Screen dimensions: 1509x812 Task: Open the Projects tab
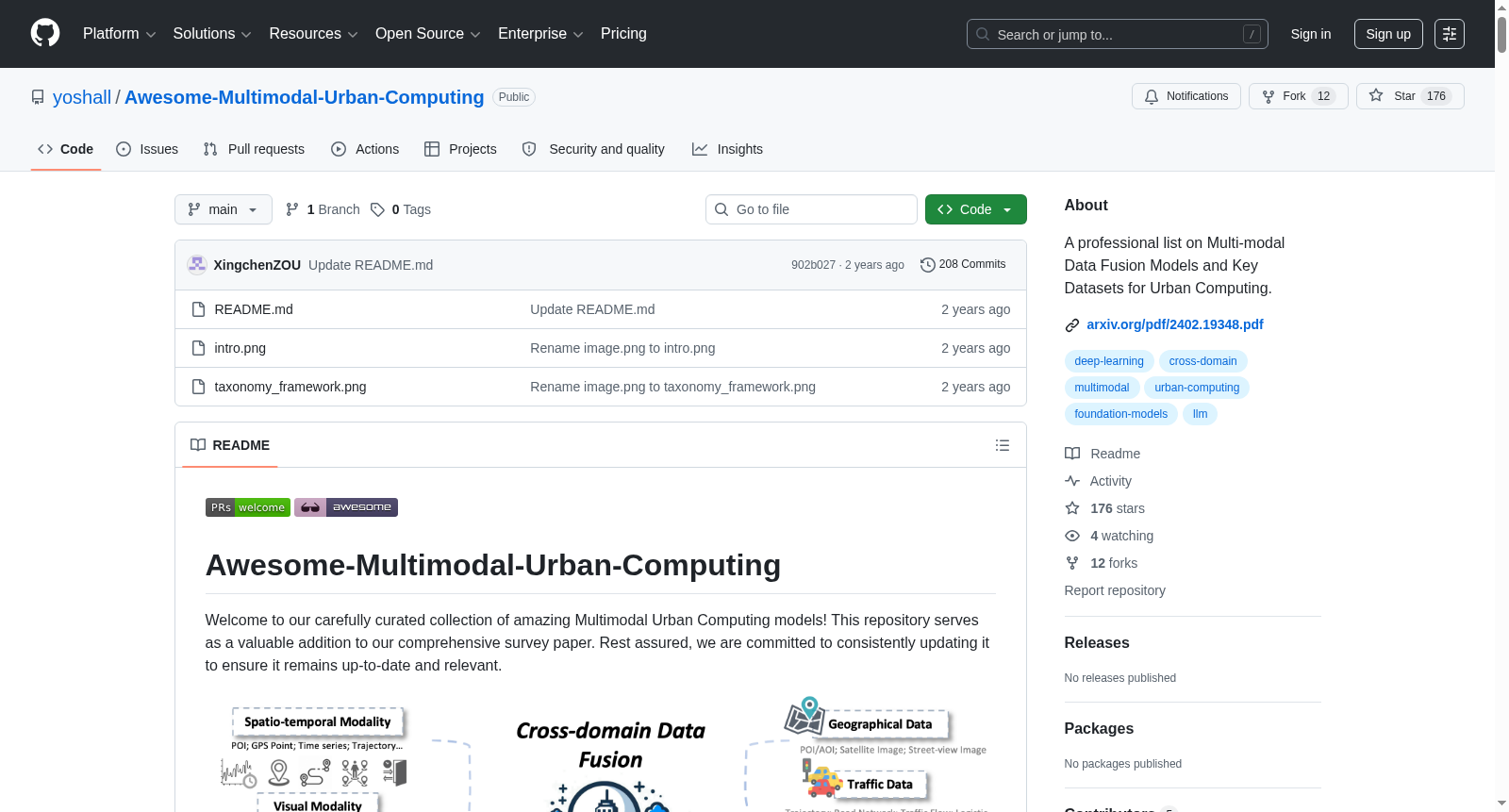pyautogui.click(x=460, y=149)
